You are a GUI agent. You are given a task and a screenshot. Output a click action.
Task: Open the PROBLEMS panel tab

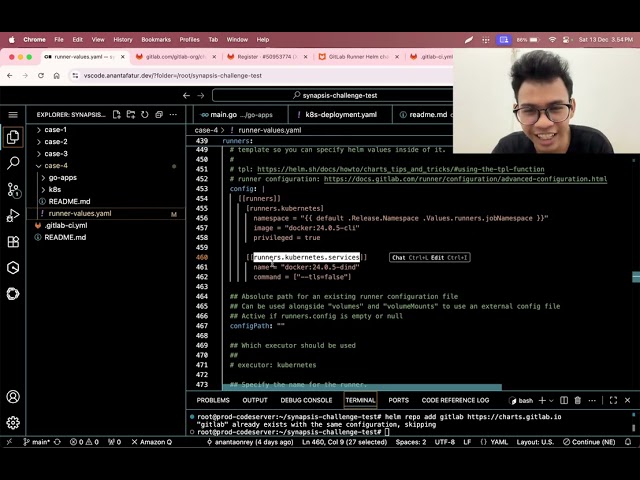pos(213,400)
